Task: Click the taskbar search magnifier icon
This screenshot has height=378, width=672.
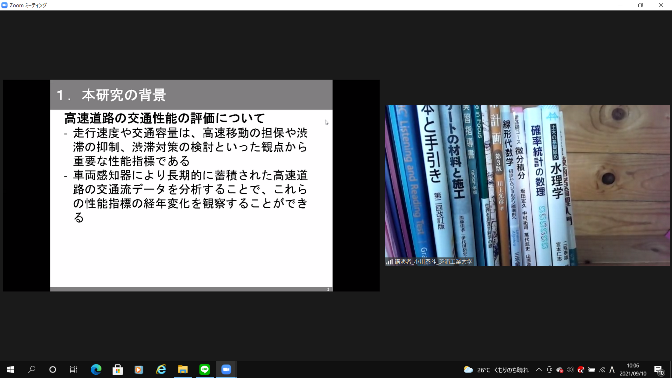Action: point(31,369)
